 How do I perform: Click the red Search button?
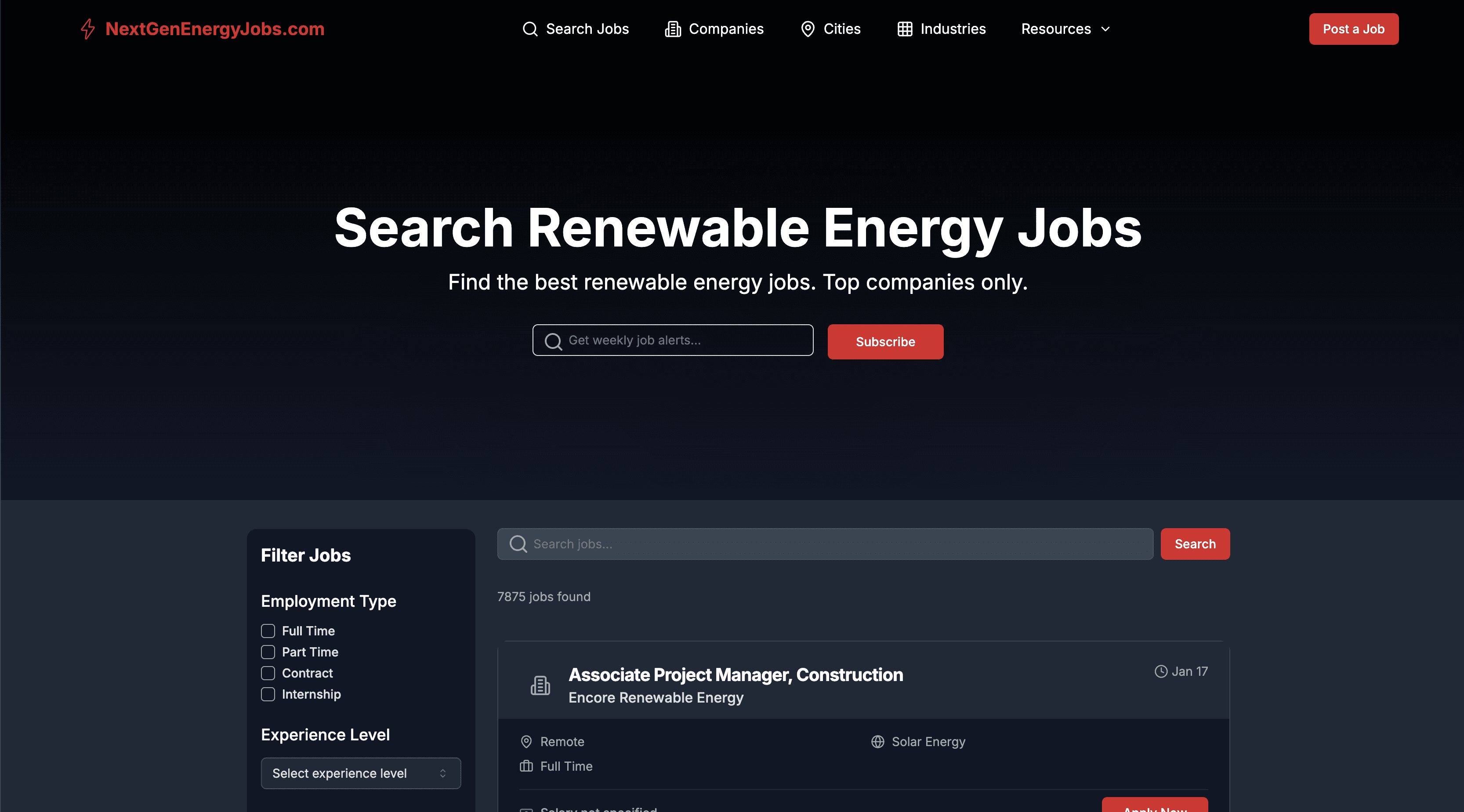(x=1195, y=544)
